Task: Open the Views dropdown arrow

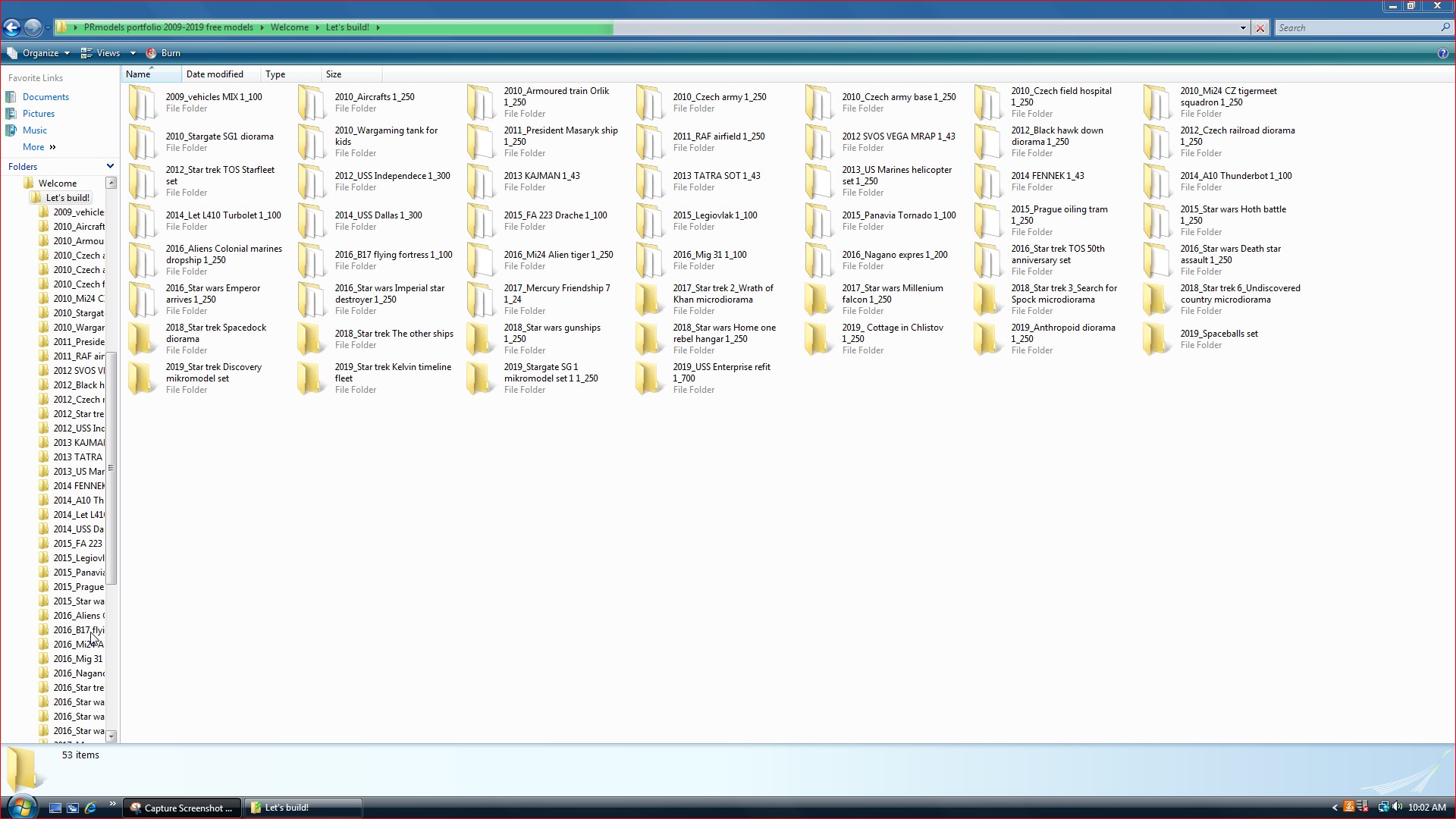Action: 133,53
